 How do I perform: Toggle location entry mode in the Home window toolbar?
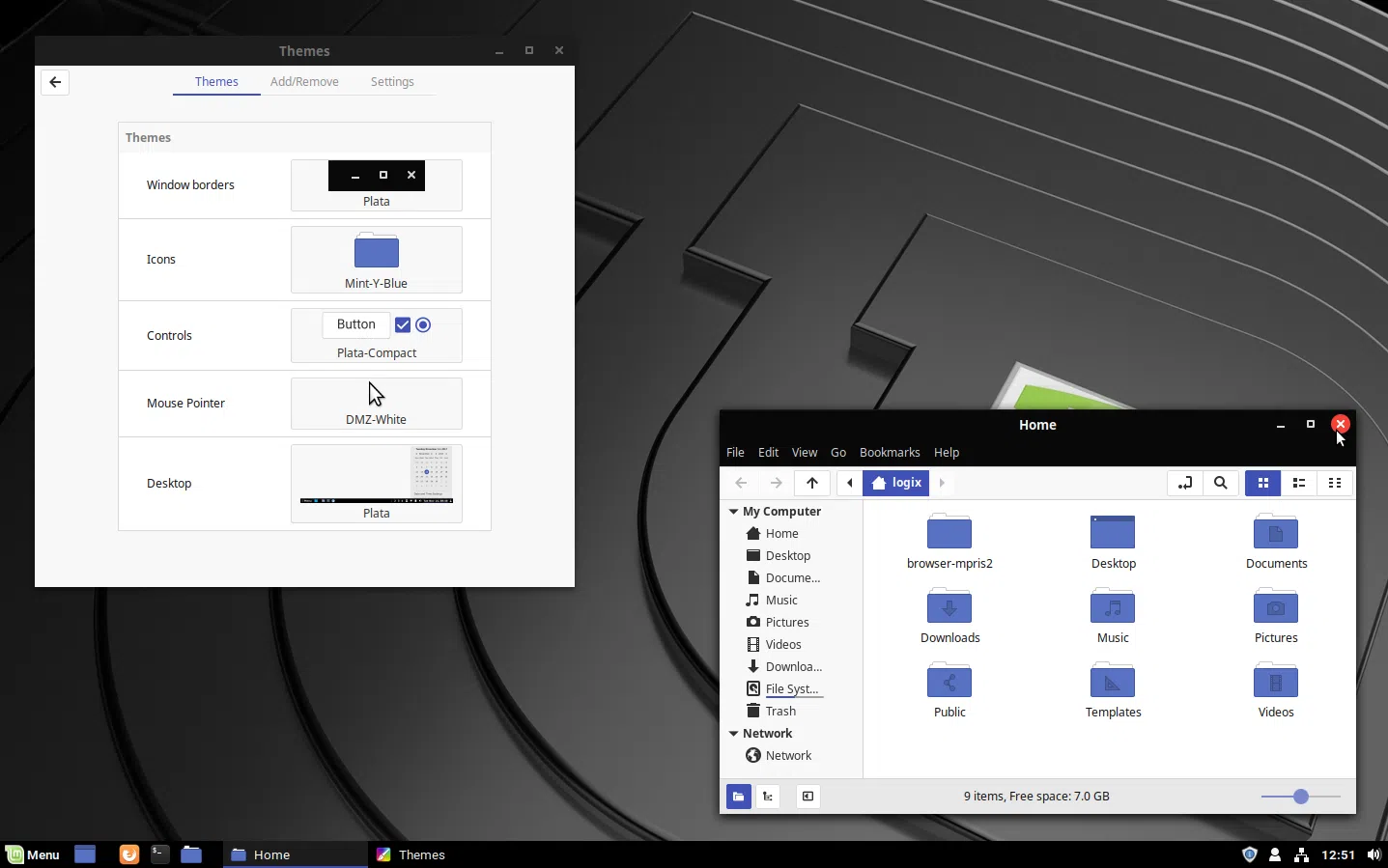[x=1185, y=483]
